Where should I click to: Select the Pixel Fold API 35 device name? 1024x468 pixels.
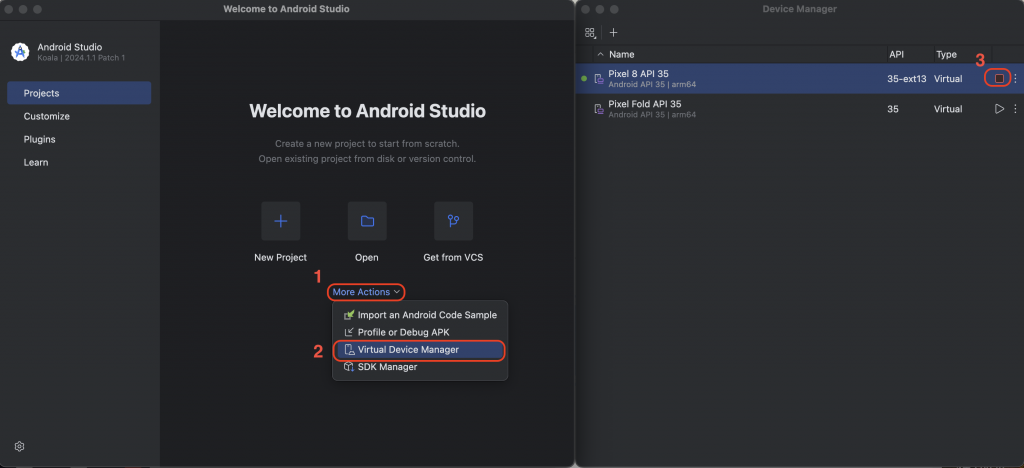click(x=645, y=104)
